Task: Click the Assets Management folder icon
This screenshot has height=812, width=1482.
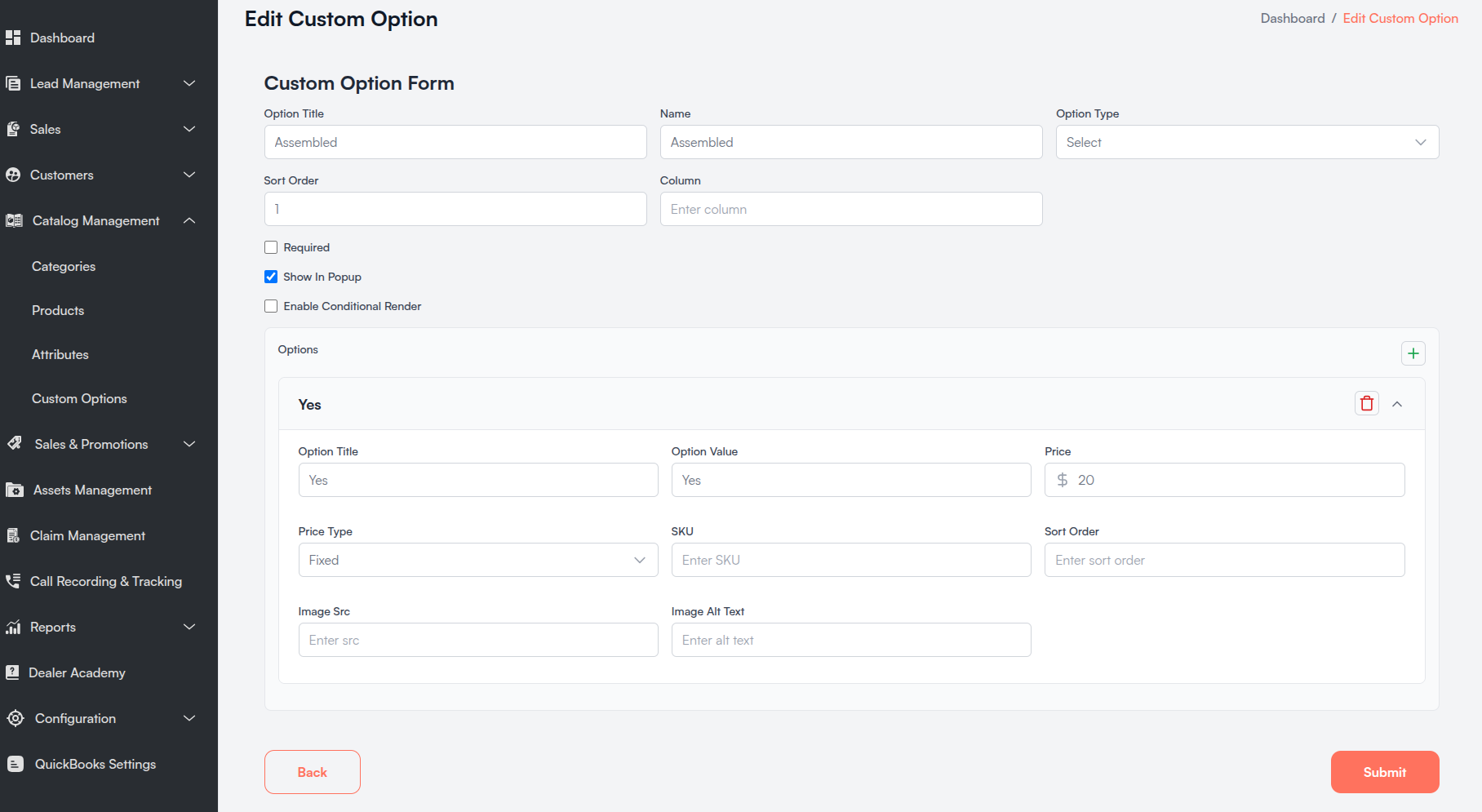Action: [15, 490]
